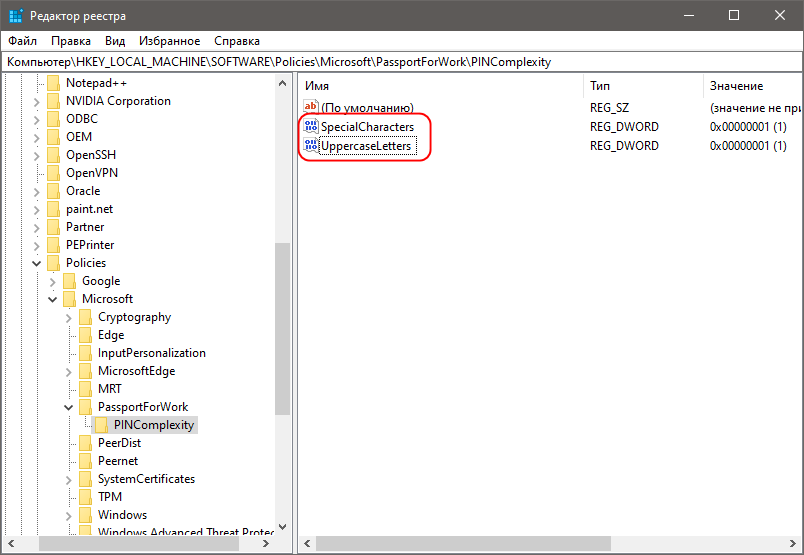Click the OEM folder icon
The width and height of the screenshot is (804, 555).
[53, 137]
